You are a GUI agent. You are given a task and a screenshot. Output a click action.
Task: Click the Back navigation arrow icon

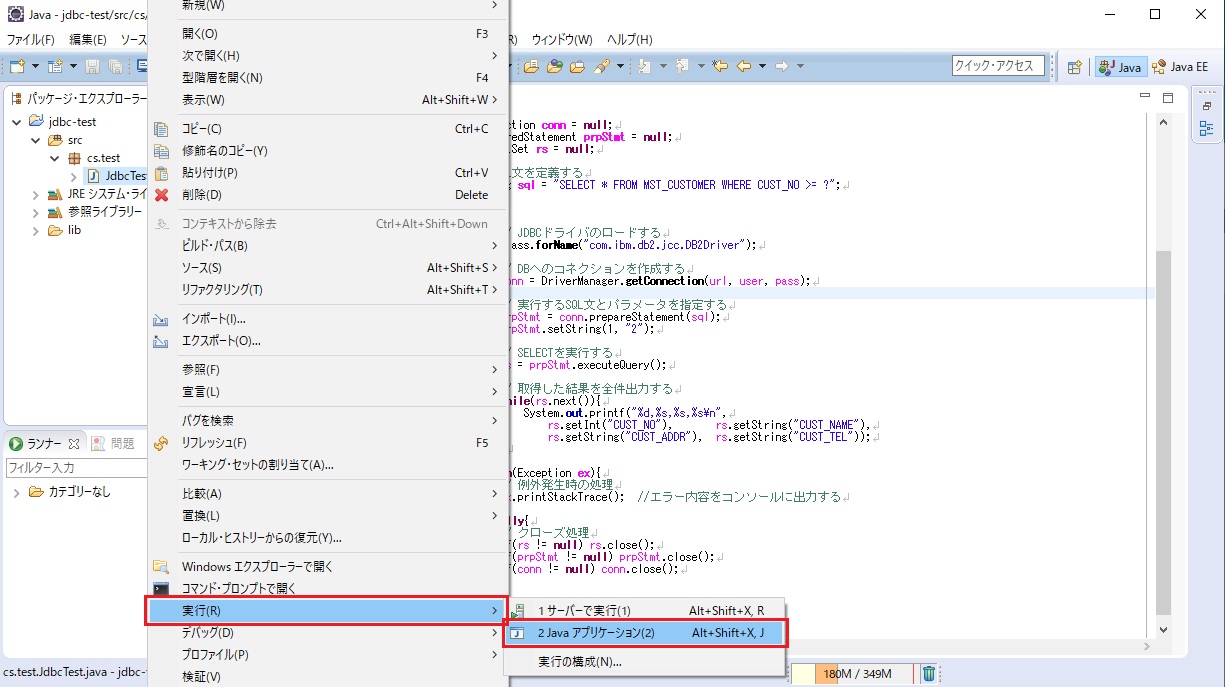744,66
